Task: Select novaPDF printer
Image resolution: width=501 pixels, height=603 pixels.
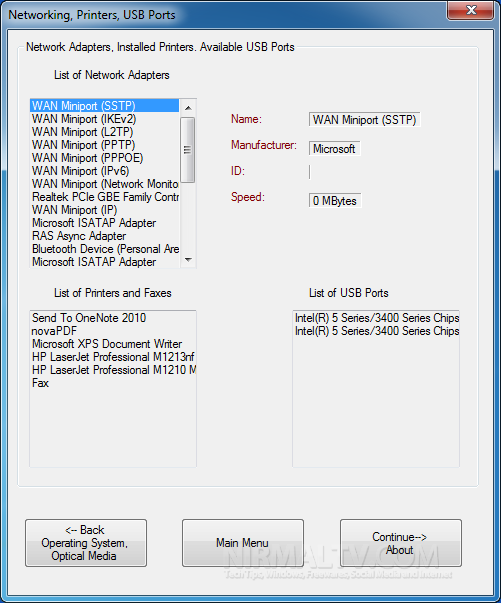Action: click(x=113, y=331)
